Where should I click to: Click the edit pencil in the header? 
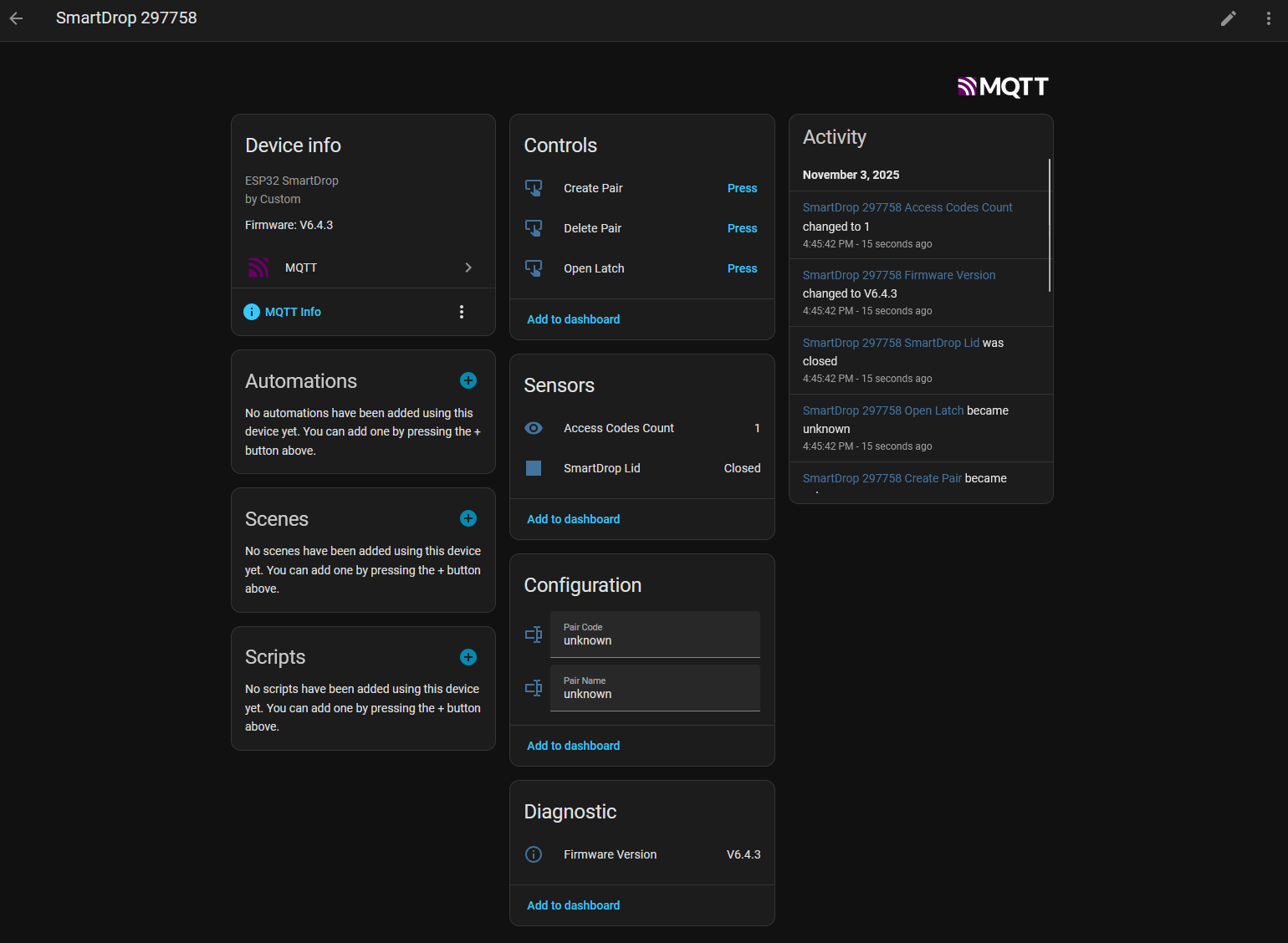(x=1229, y=18)
